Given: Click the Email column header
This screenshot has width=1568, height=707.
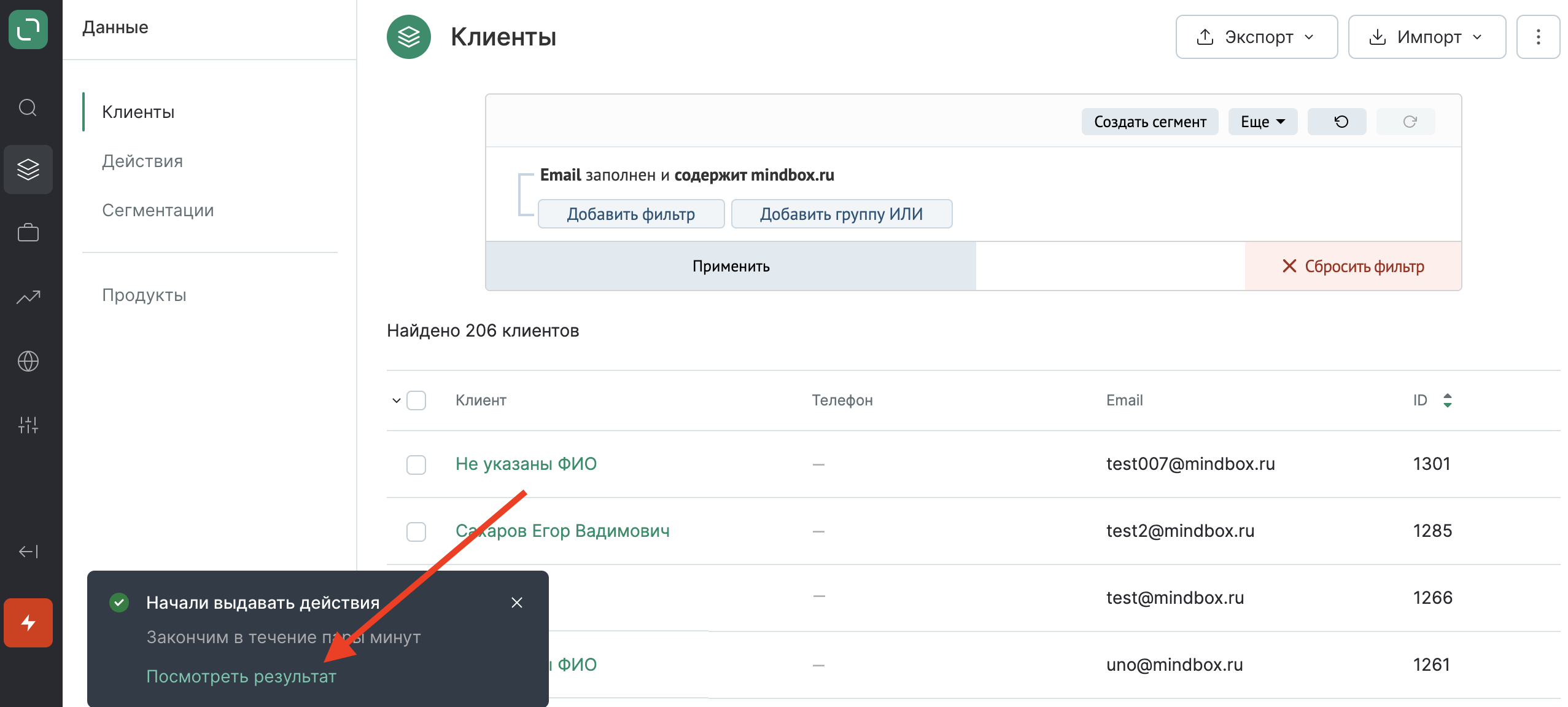Looking at the screenshot, I should click(x=1125, y=400).
